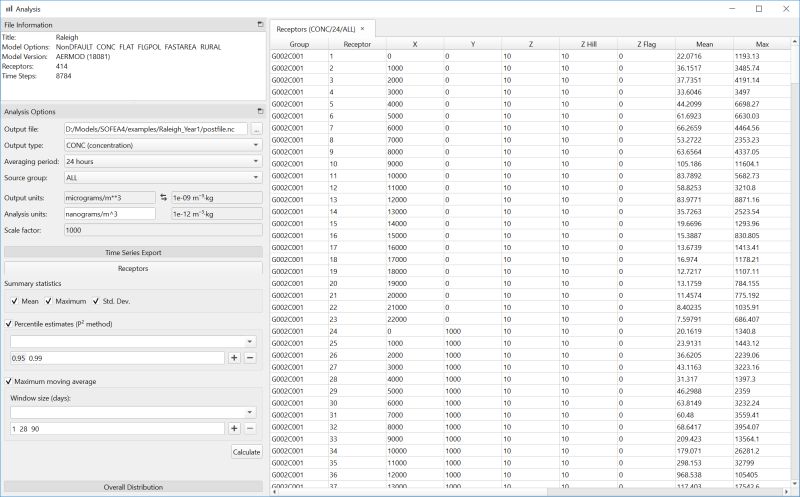Sort by the Group column header
This screenshot has height=497, width=800.
tap(299, 44)
